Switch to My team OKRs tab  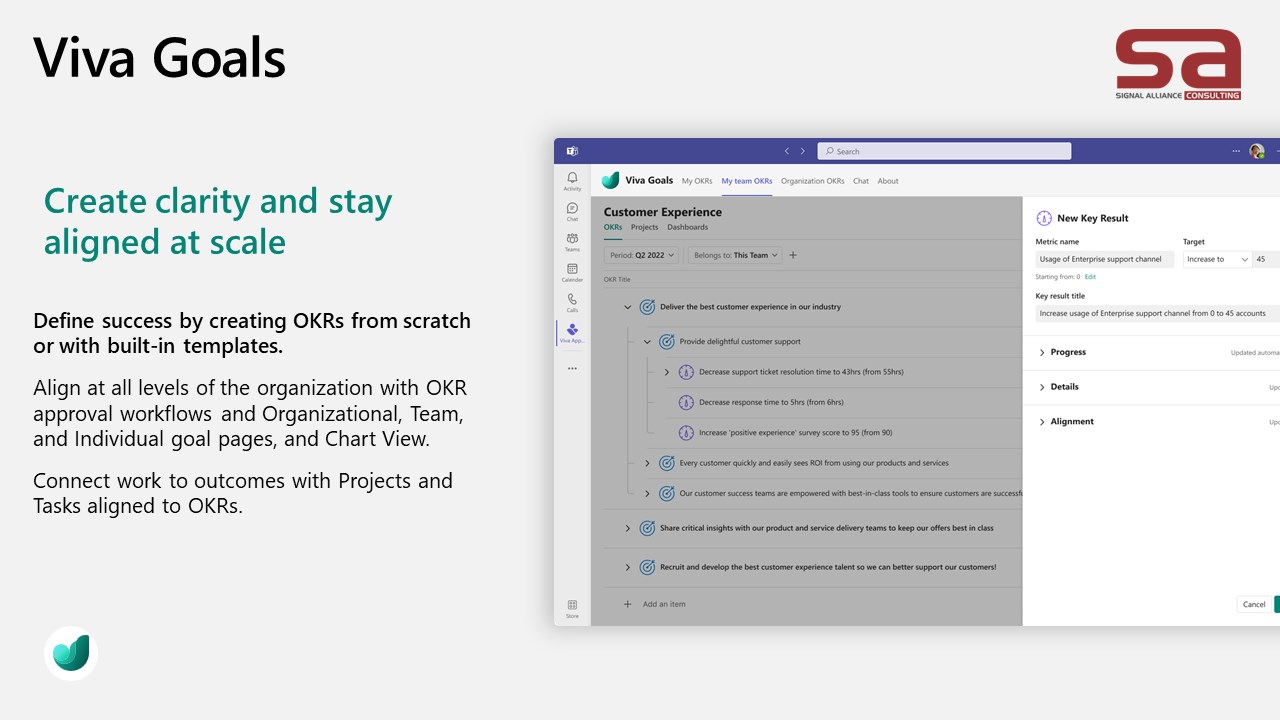coord(747,181)
